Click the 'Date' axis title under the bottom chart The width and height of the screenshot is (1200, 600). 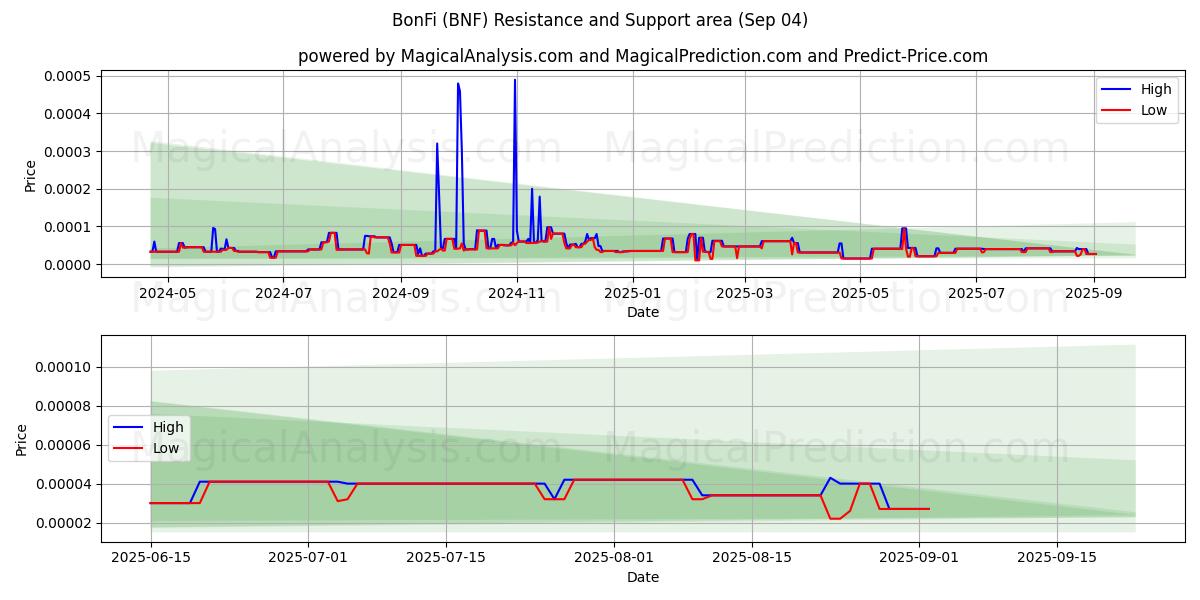coord(643,577)
